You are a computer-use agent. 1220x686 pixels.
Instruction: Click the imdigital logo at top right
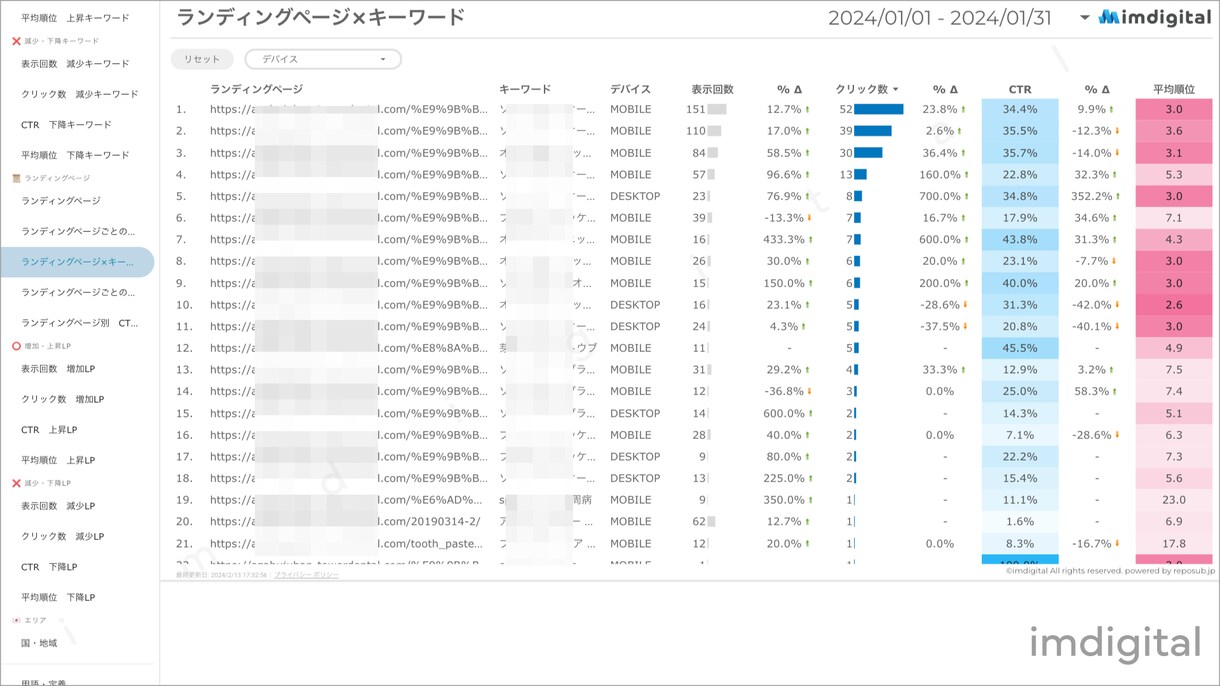tap(1154, 17)
